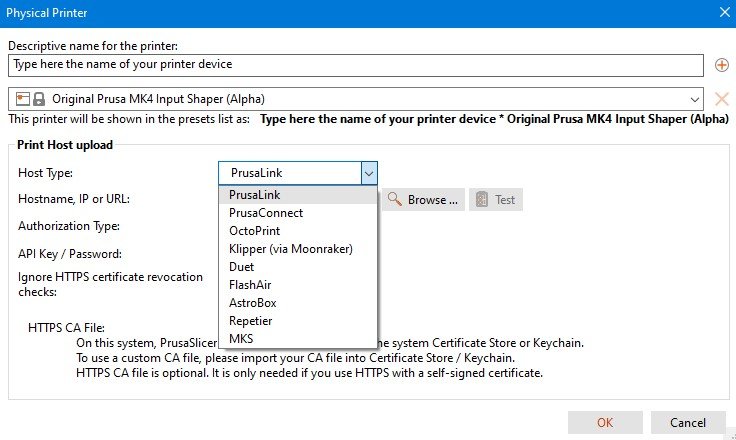Screen dimensions: 736x440
Task: Select PrusaLink from the host type list
Action: click(x=298, y=195)
